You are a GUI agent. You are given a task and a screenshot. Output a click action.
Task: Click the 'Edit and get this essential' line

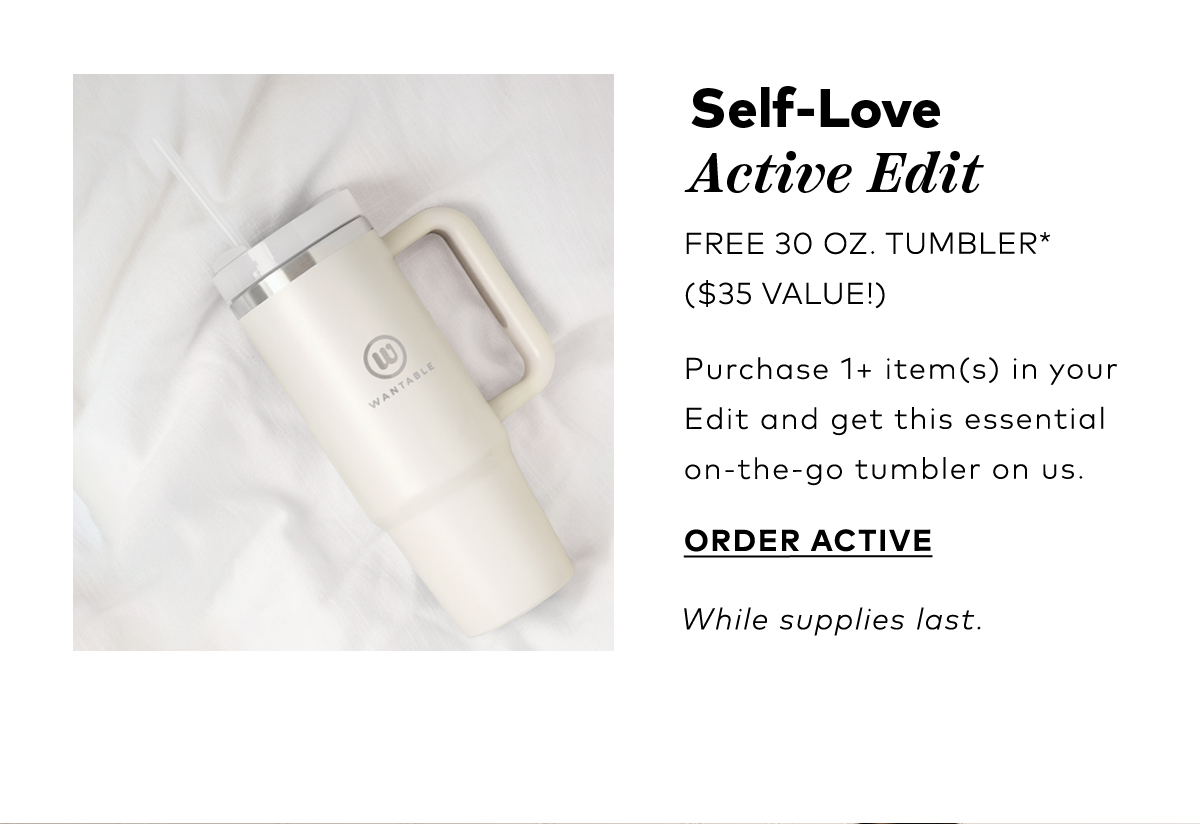tap(895, 418)
